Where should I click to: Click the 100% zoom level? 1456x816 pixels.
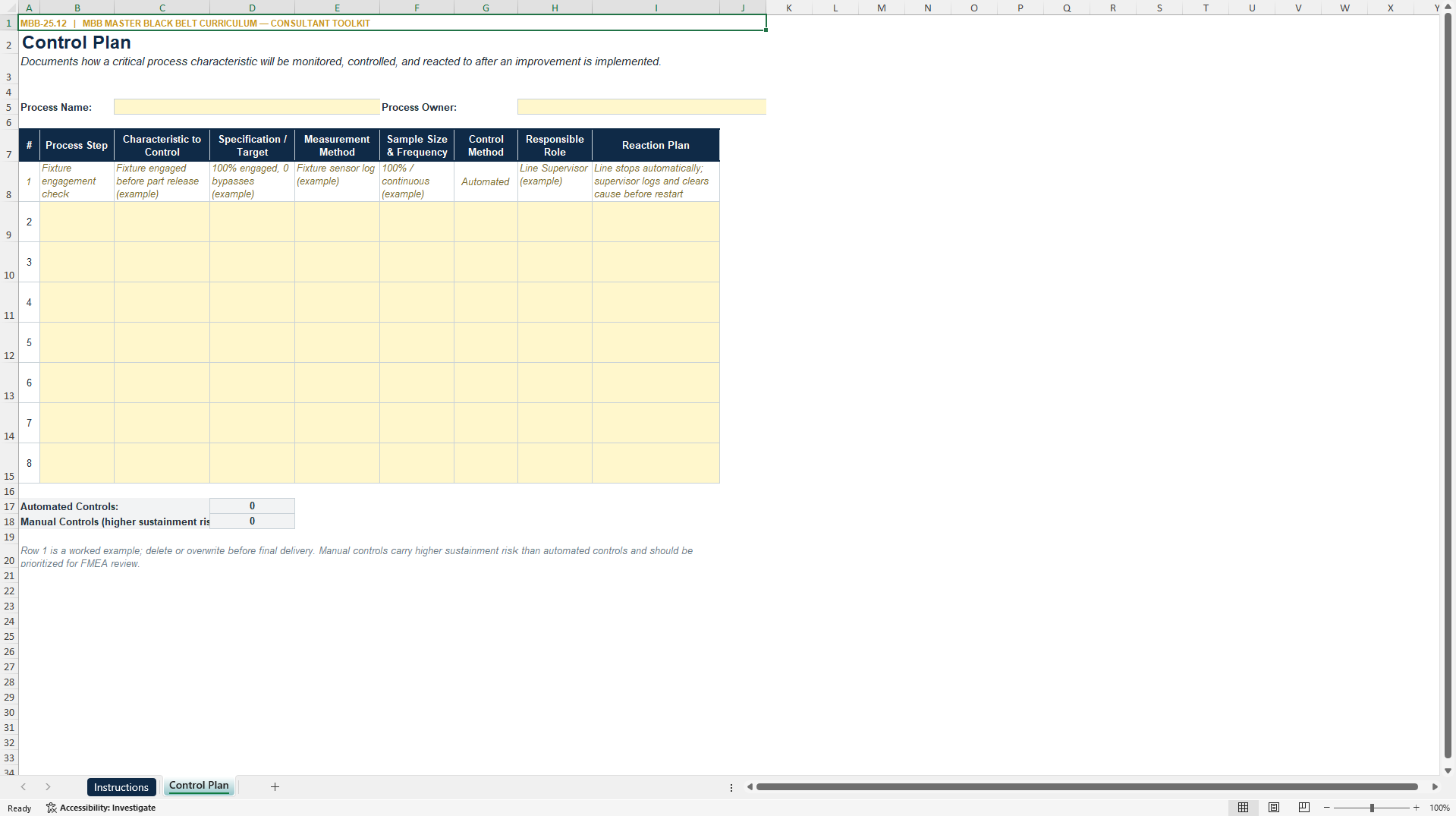coord(1439,808)
